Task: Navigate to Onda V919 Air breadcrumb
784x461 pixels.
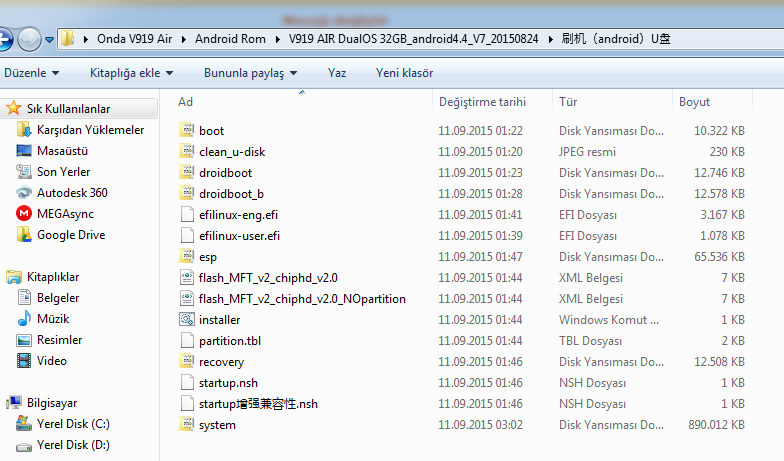Action: (x=134, y=39)
